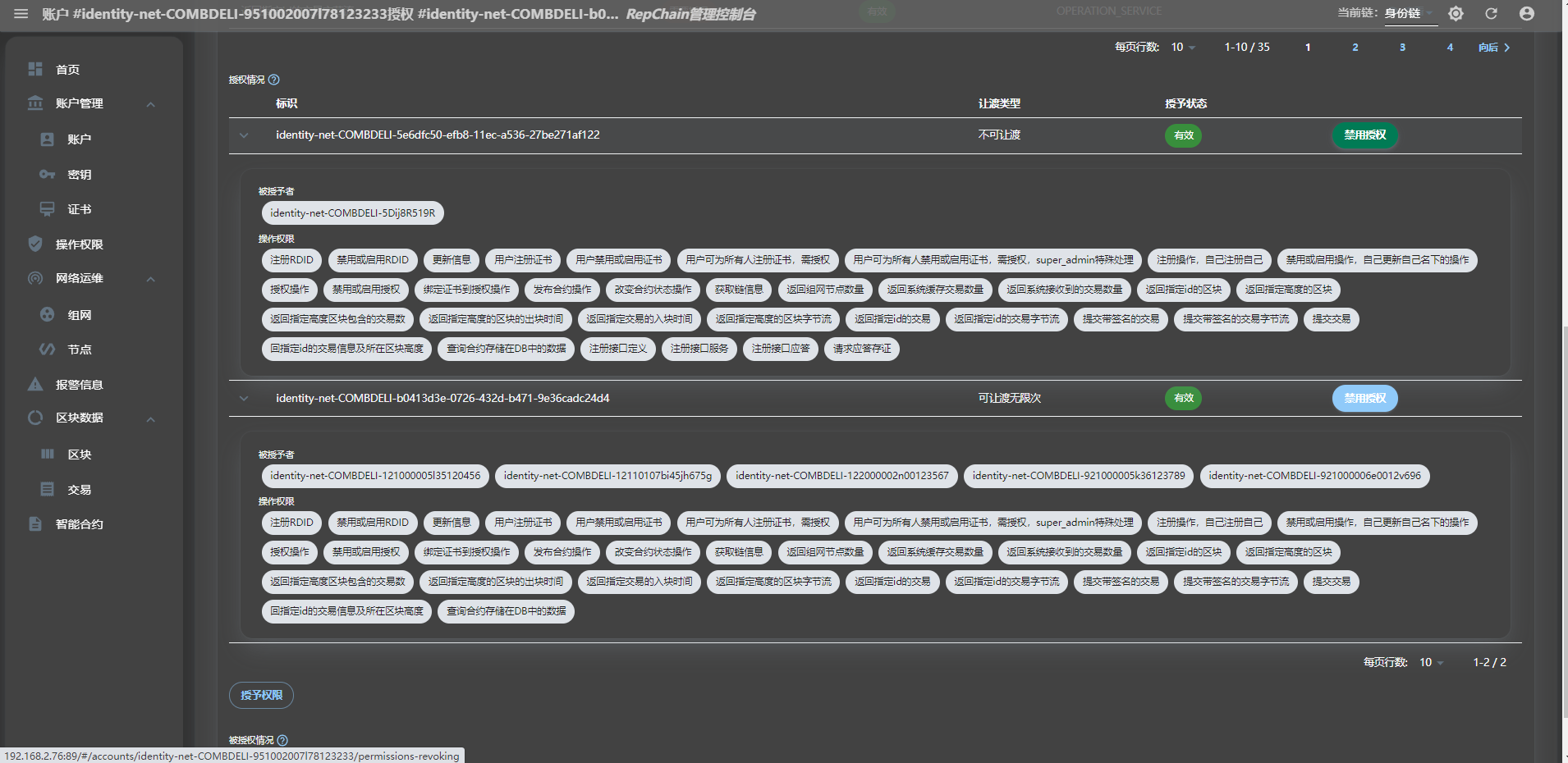
Task: Go to page 4 of pagination
Action: (1450, 48)
